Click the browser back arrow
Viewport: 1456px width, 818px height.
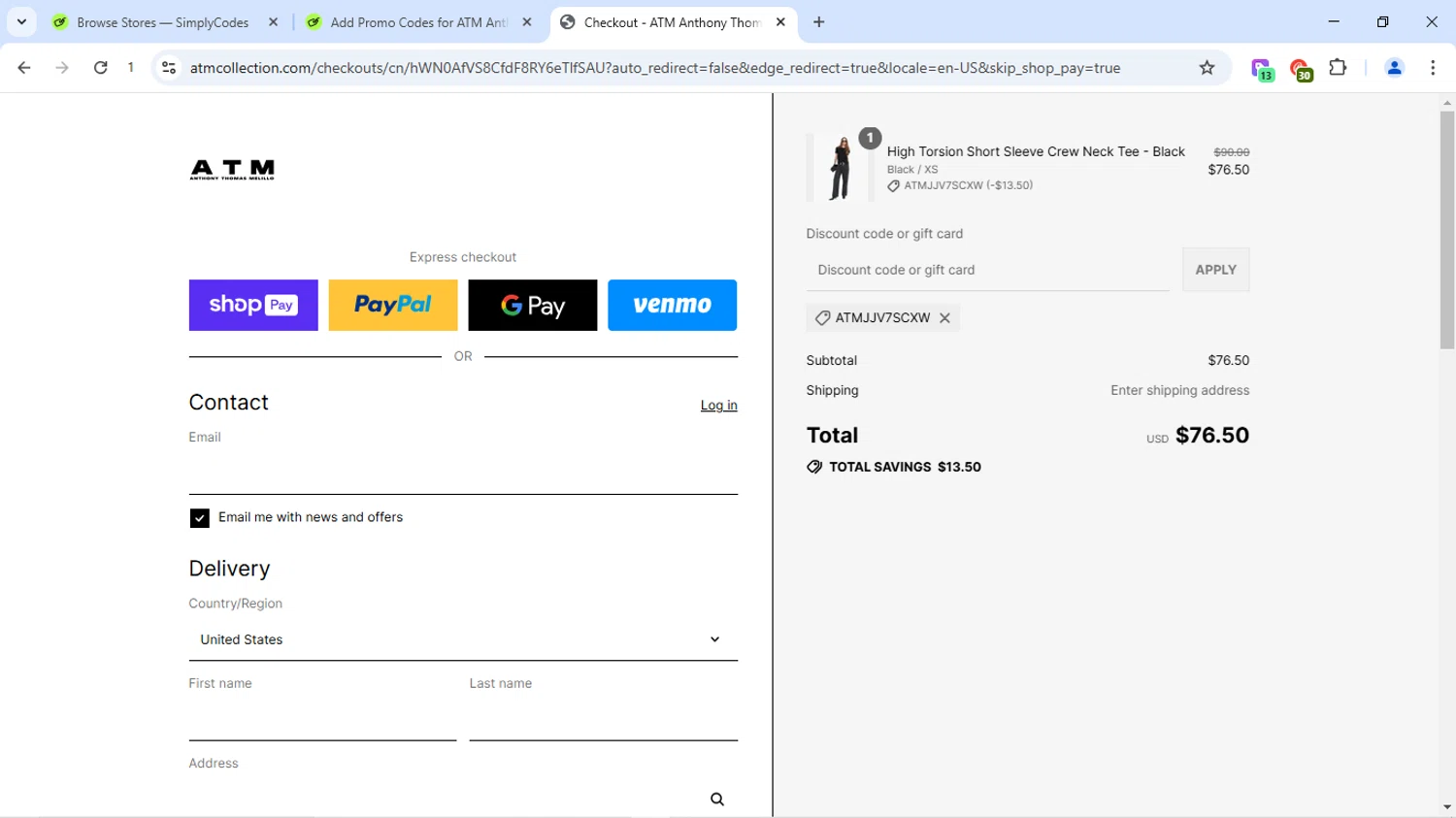tap(24, 68)
